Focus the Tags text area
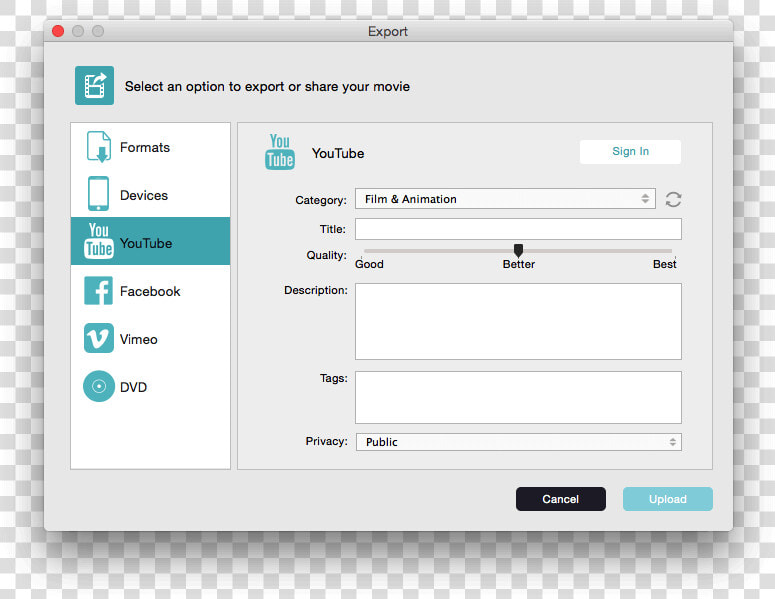Screen dimensions: 775x599 [518, 397]
